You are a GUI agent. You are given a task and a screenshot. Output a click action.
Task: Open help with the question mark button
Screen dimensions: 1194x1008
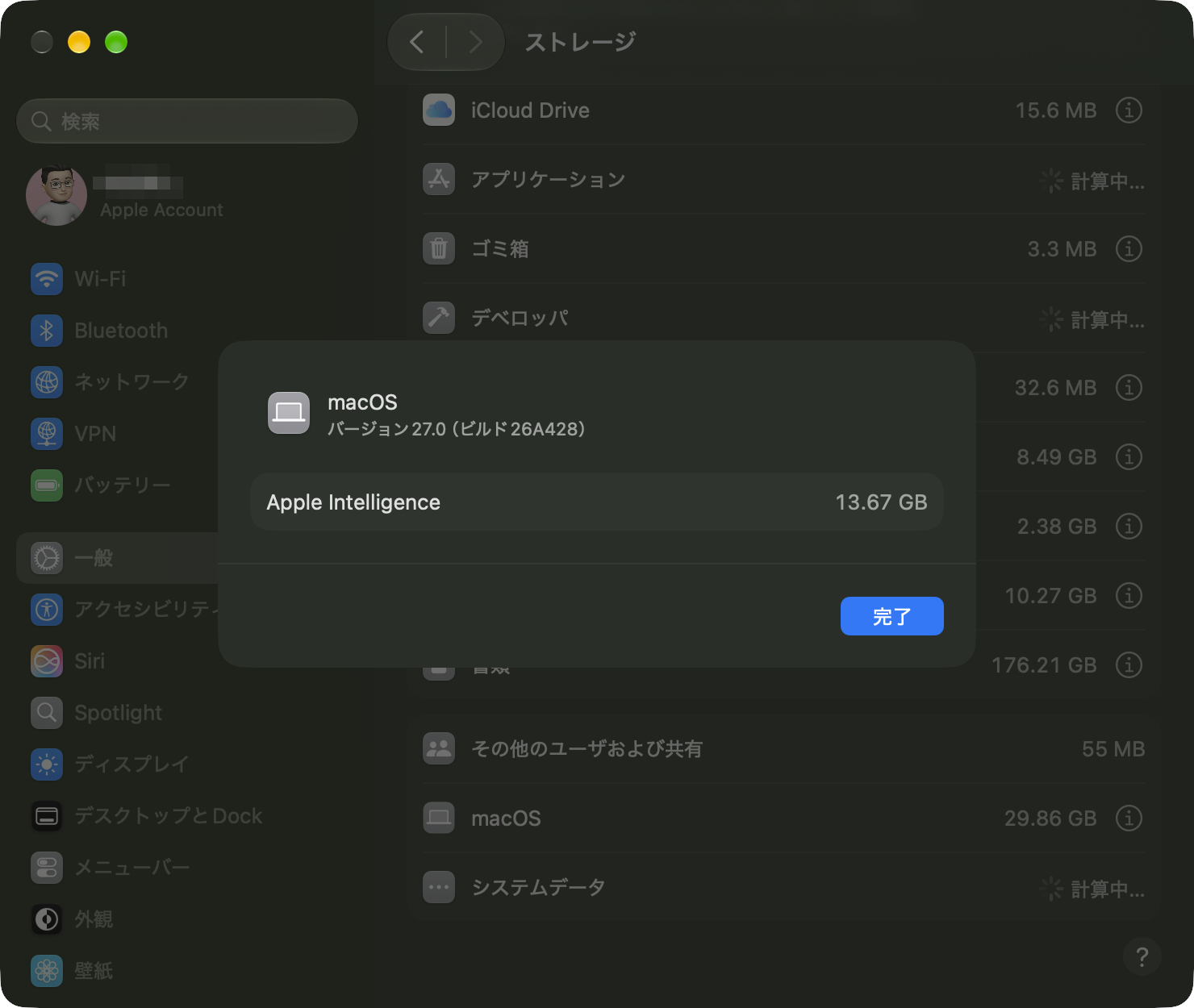click(1142, 956)
